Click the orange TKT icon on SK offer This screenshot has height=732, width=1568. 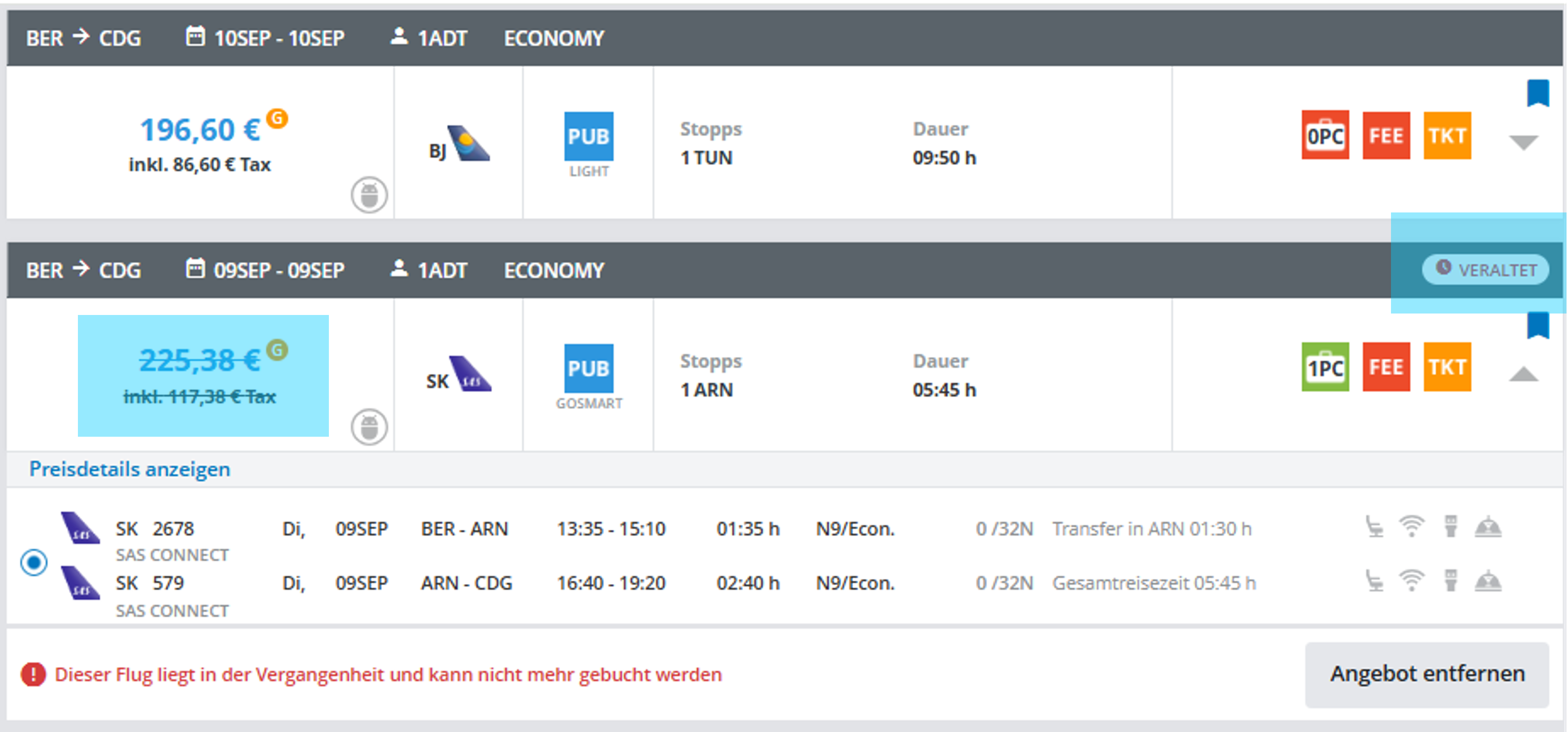[x=1447, y=367]
